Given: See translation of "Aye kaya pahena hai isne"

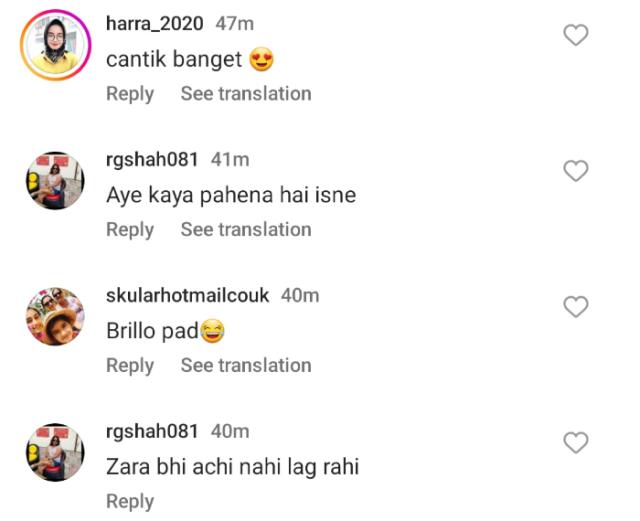Looking at the screenshot, I should tap(245, 229).
